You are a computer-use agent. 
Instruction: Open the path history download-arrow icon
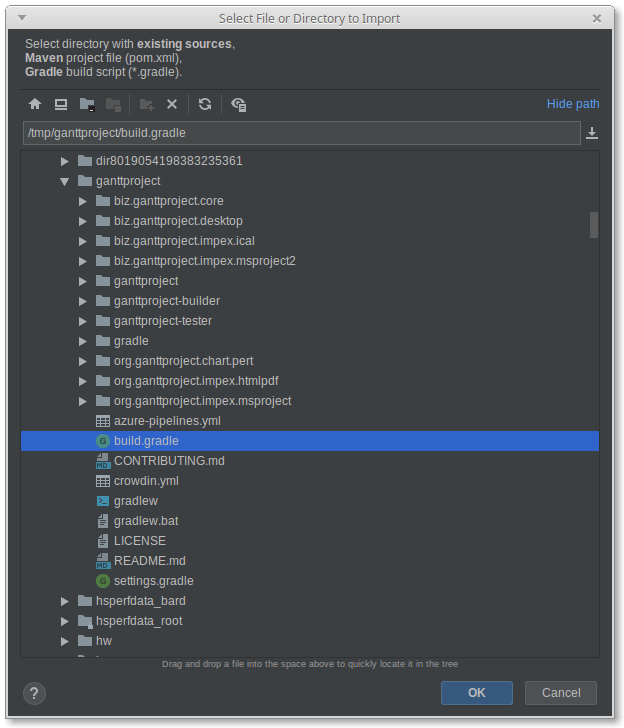point(592,133)
